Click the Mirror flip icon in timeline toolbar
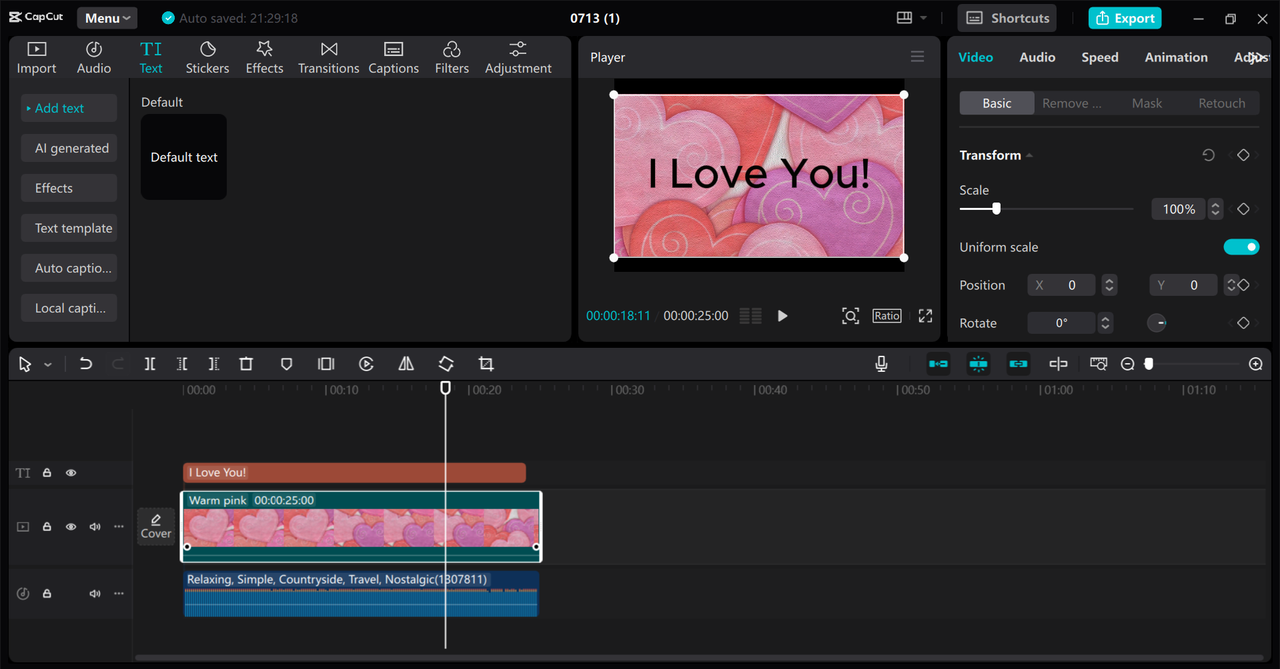Image resolution: width=1280 pixels, height=669 pixels. (x=406, y=364)
